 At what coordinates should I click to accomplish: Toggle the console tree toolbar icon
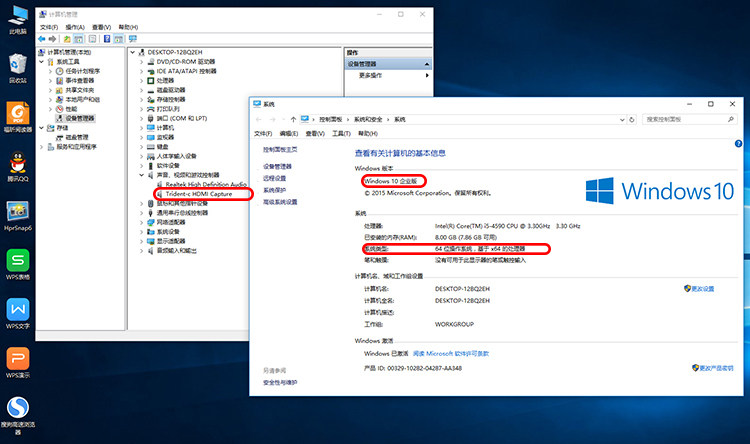click(x=78, y=39)
